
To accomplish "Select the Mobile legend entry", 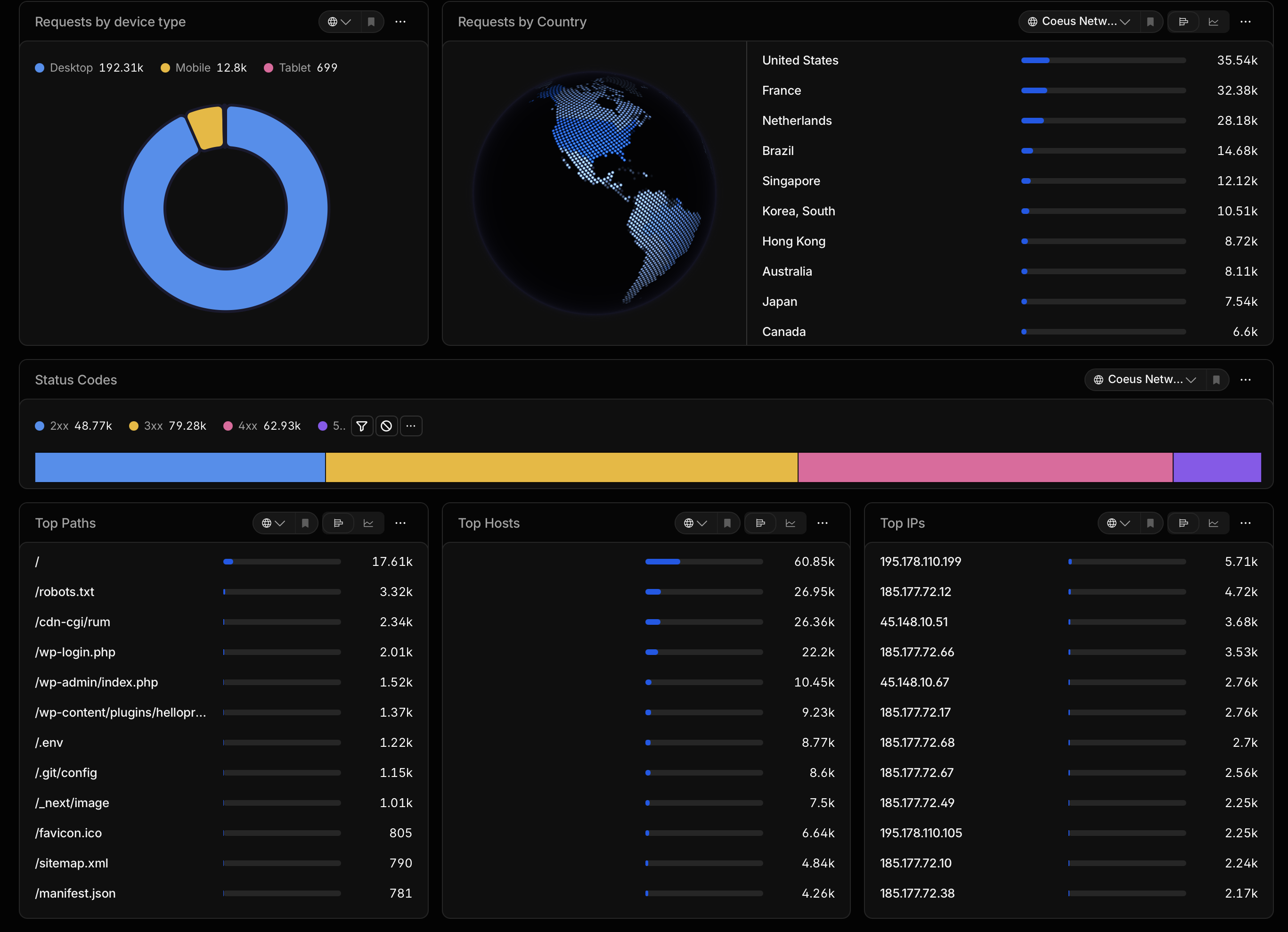I will coord(204,67).
